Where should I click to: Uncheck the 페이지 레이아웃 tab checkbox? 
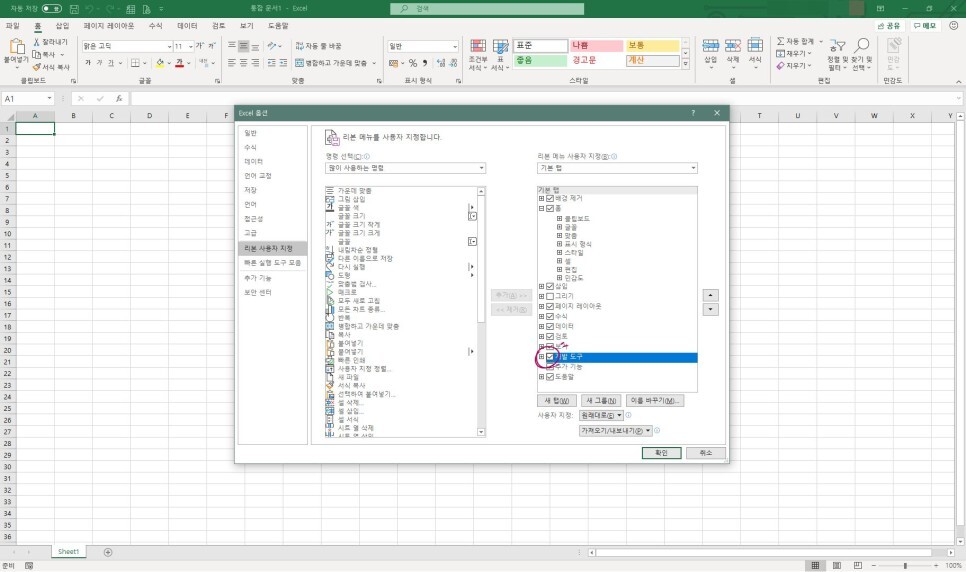coord(550,306)
